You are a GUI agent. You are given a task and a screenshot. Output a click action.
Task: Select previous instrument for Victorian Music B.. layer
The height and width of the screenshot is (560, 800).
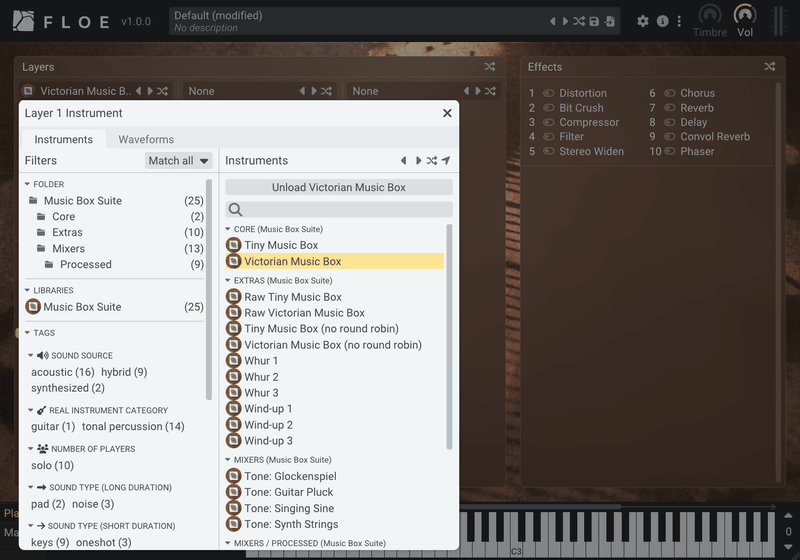coord(138,91)
